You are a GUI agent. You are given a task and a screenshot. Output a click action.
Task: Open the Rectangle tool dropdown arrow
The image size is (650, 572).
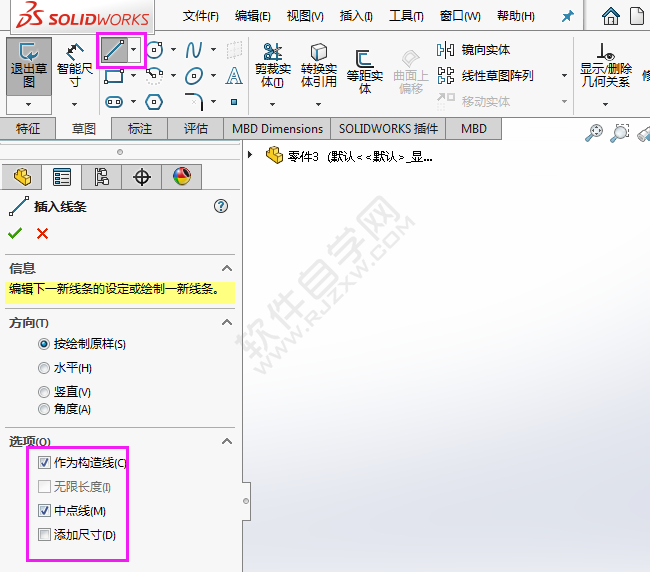[x=133, y=76]
